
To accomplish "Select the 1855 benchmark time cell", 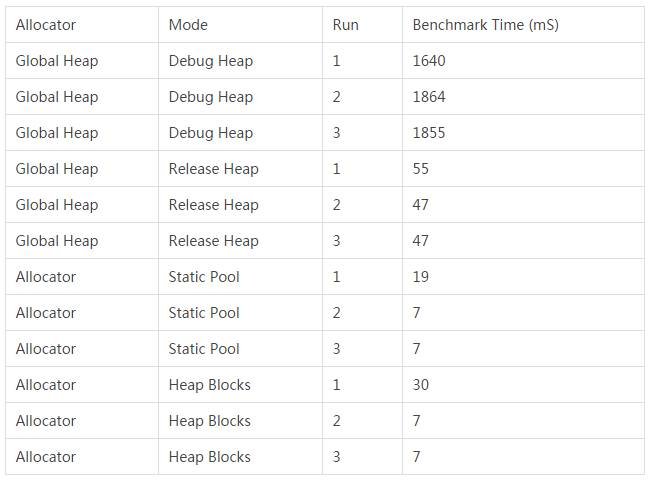I will pos(429,133).
